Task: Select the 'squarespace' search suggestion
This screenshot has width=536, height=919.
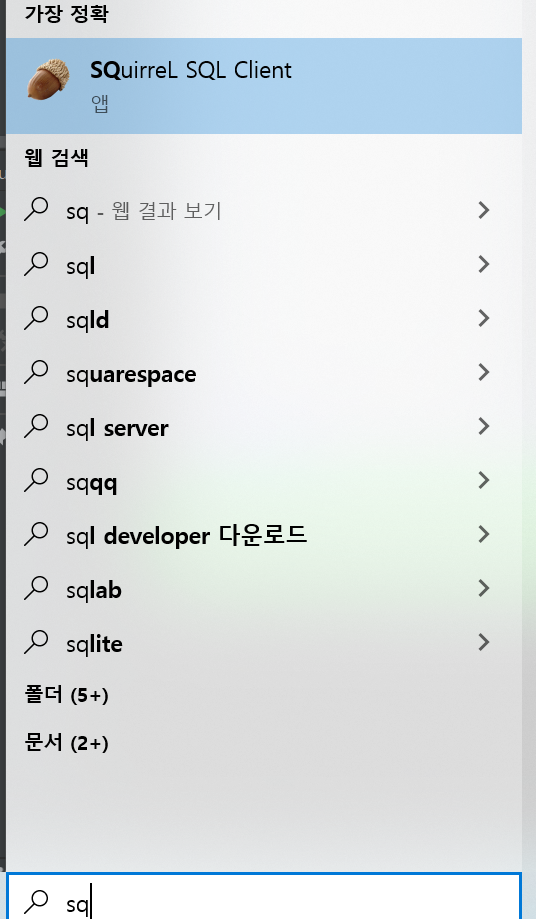Action: tap(264, 373)
